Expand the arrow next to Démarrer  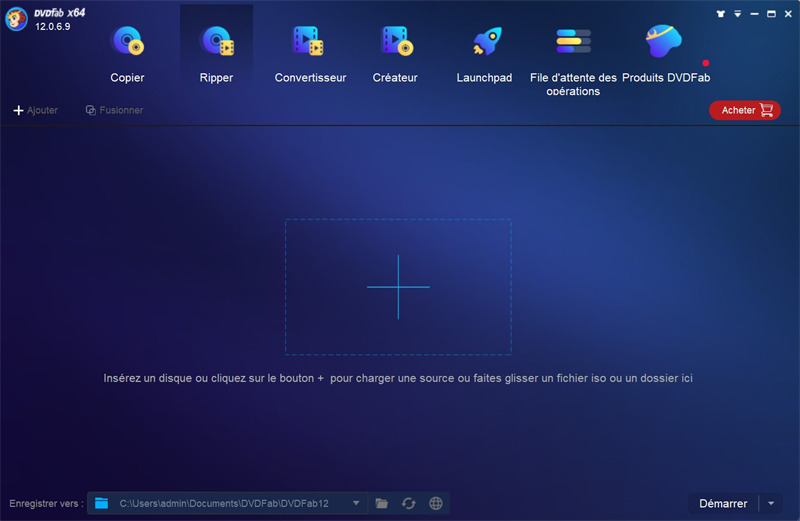tap(771, 504)
